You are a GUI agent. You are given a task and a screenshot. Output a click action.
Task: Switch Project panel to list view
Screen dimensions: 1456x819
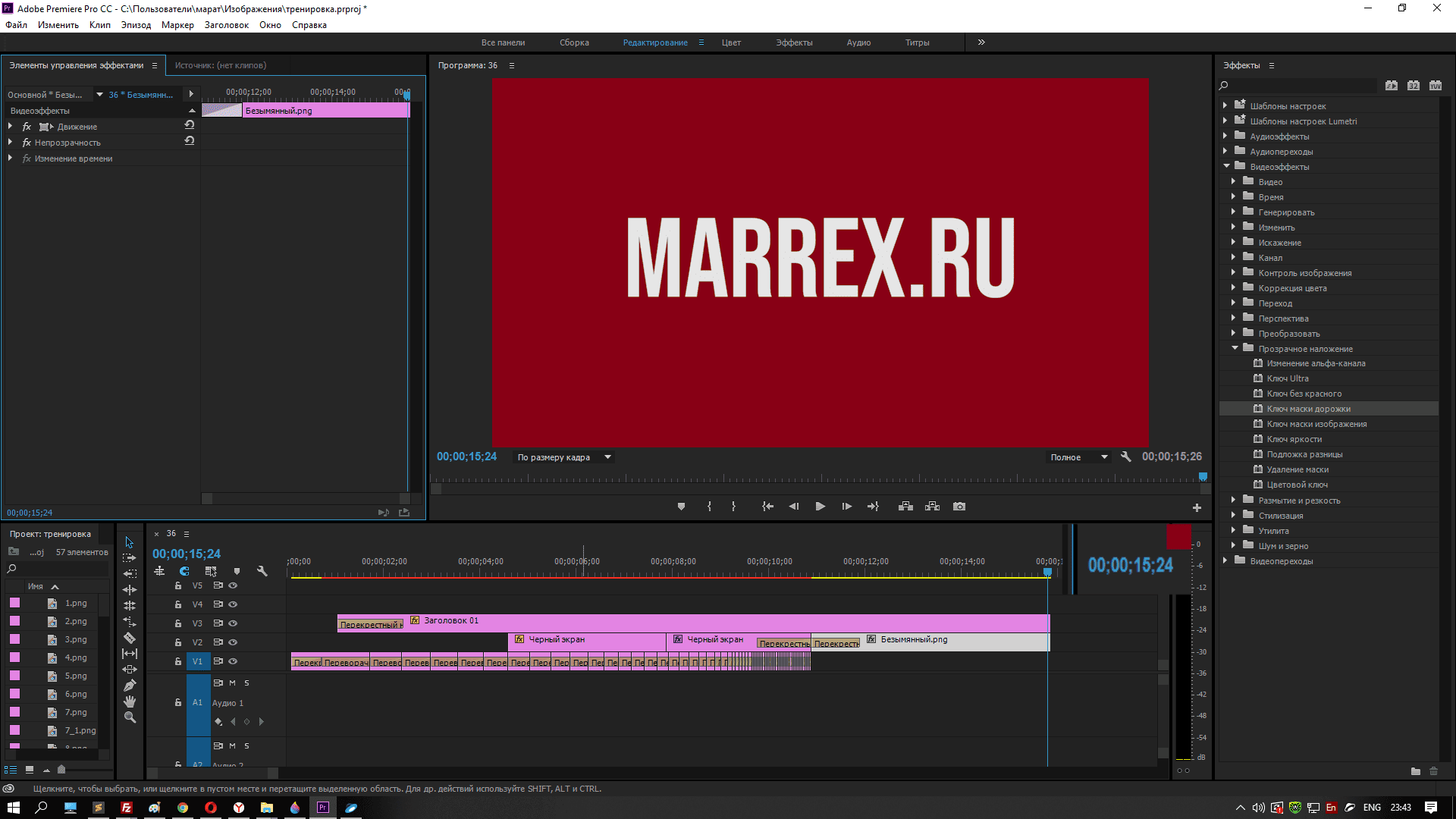[x=11, y=770]
